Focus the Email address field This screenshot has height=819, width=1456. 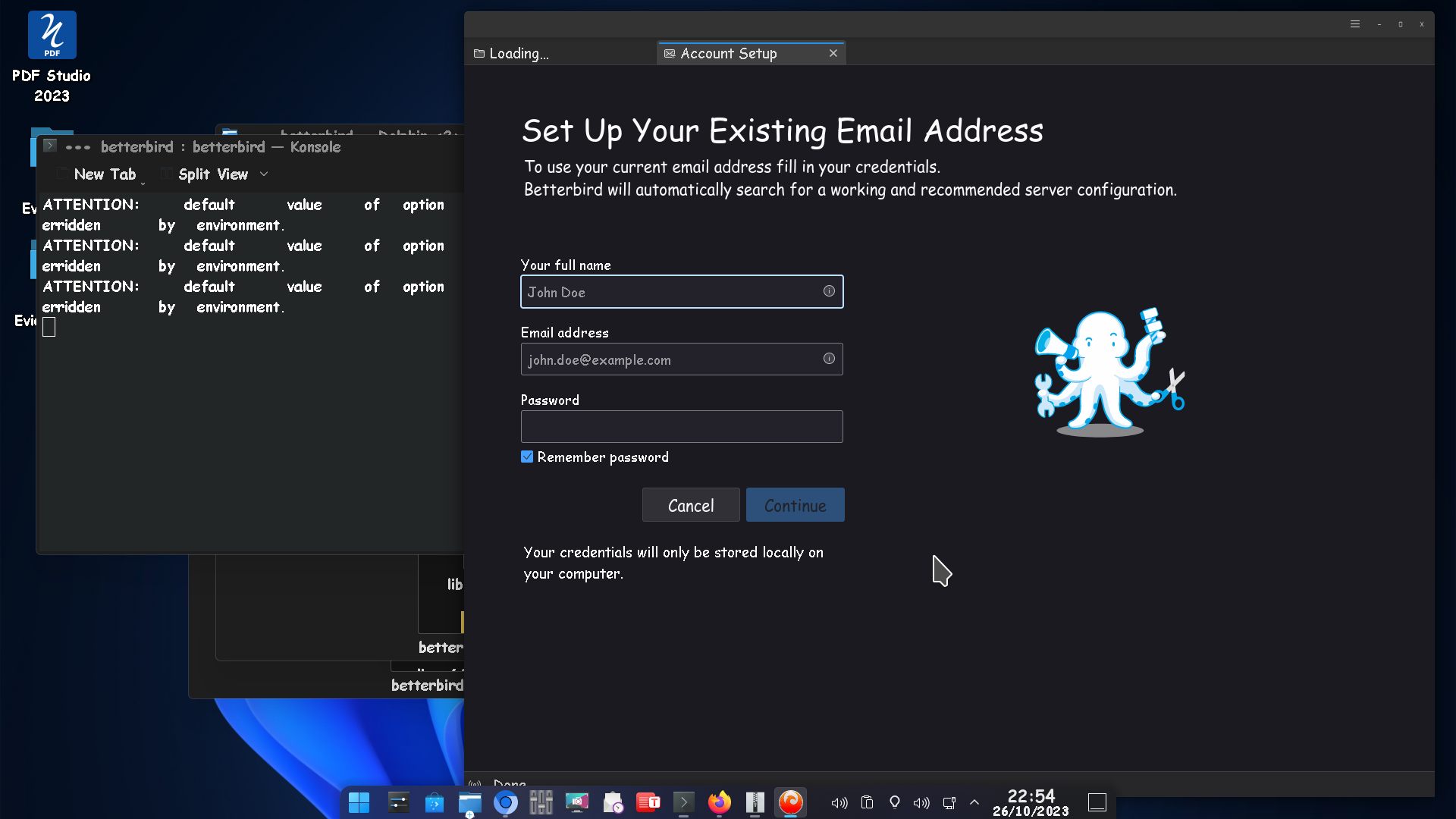pyautogui.click(x=682, y=359)
